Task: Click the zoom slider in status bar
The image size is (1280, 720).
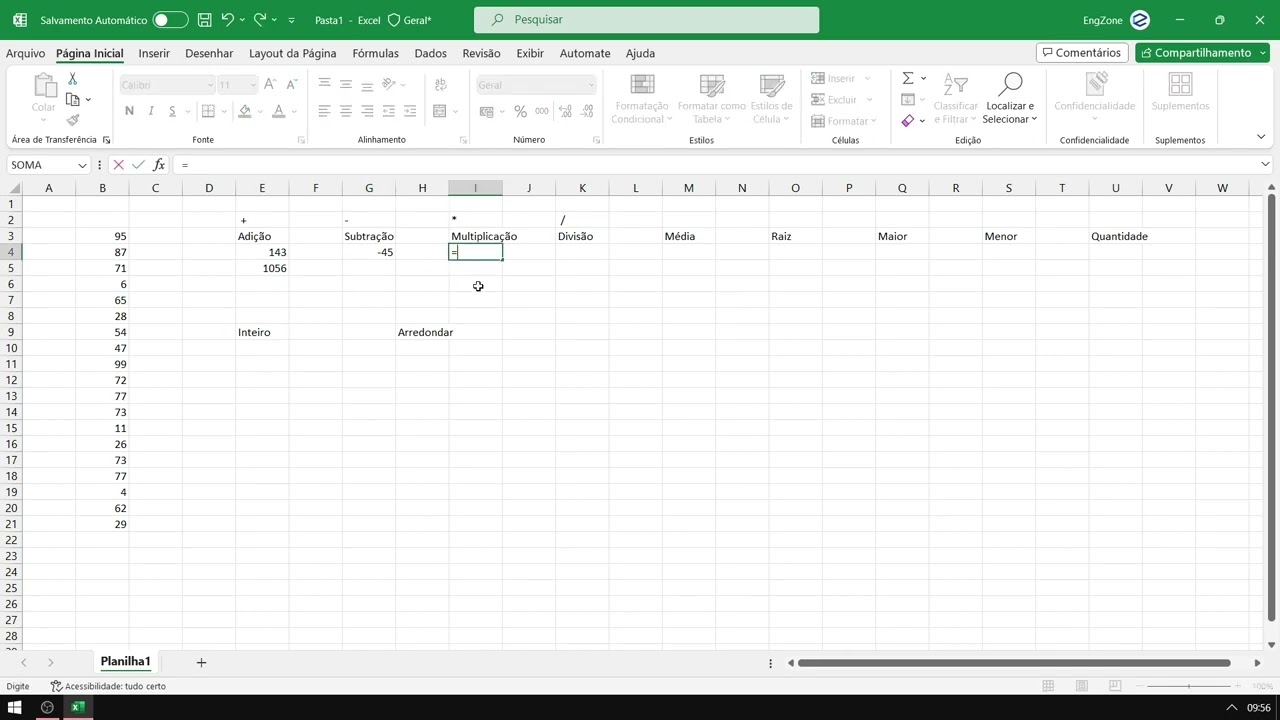Action: (1190, 686)
